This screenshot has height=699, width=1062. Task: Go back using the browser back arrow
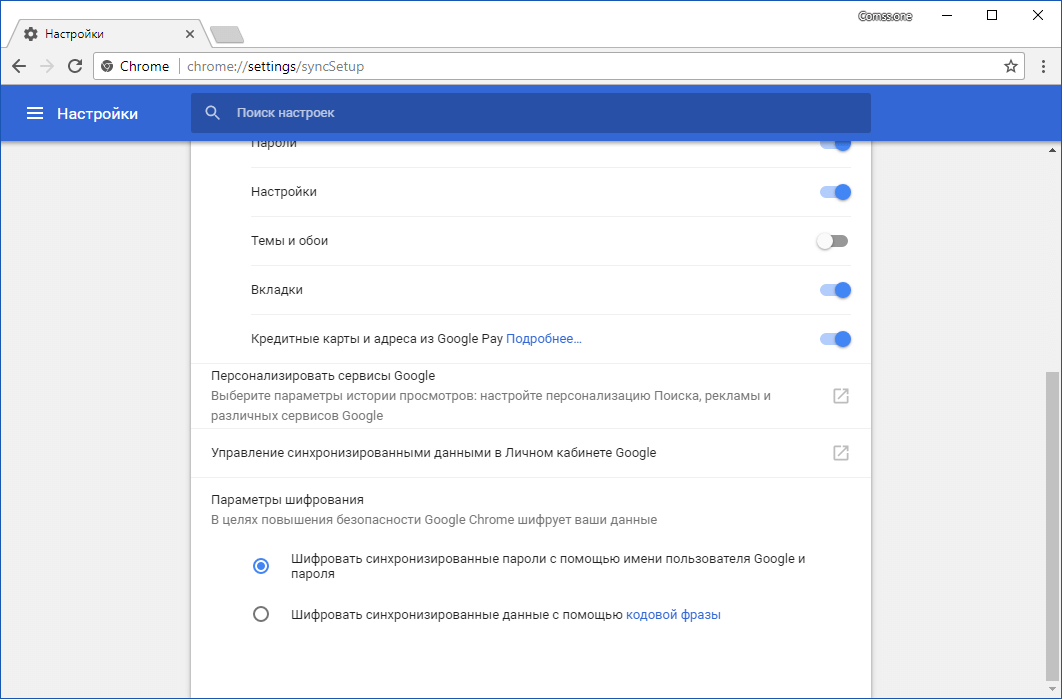19,66
